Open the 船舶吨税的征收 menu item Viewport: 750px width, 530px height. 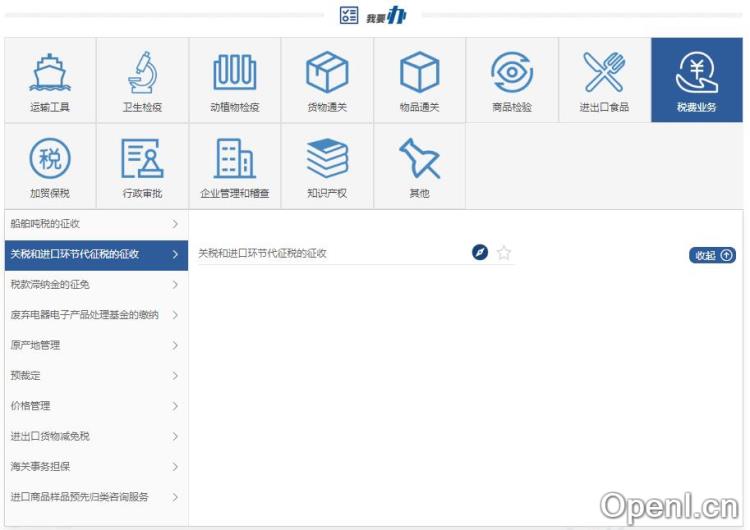[x=96, y=224]
